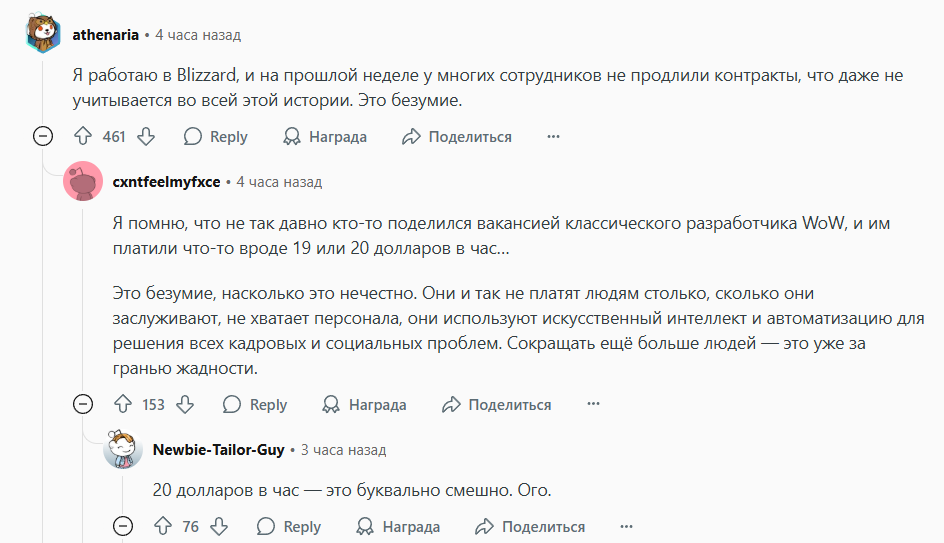Upvote athenaria's comment about Blizzard
Screen dimensions: 944x543
pos(83,137)
